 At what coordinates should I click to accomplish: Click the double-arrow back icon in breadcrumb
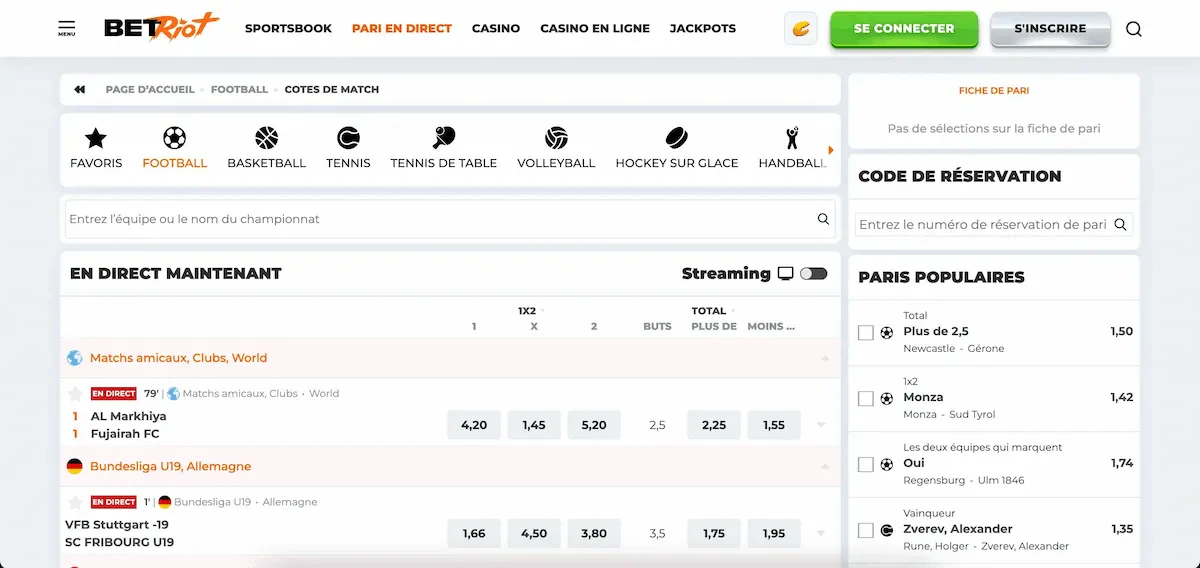click(x=80, y=89)
